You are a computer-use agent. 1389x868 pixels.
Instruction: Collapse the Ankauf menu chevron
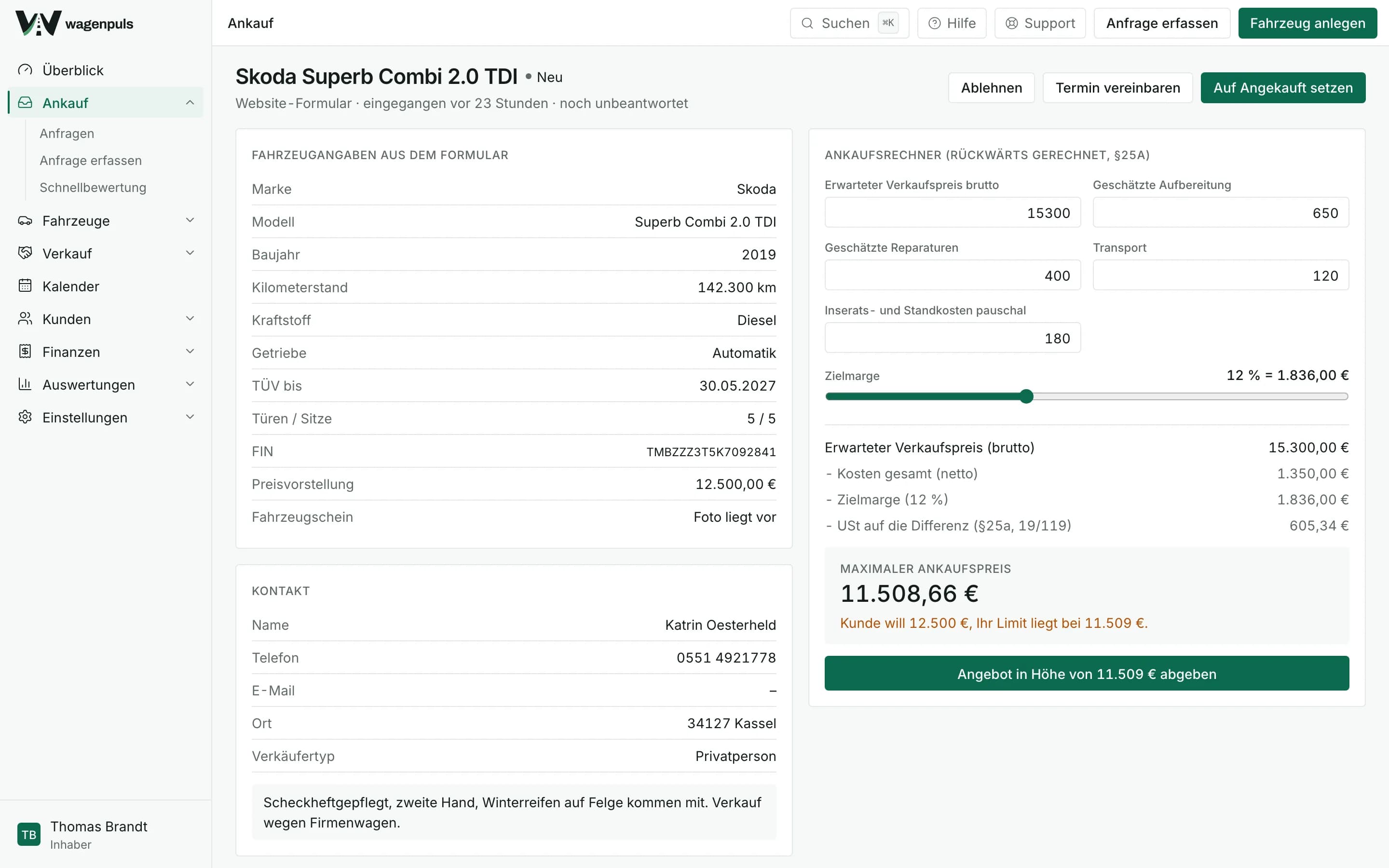190,103
